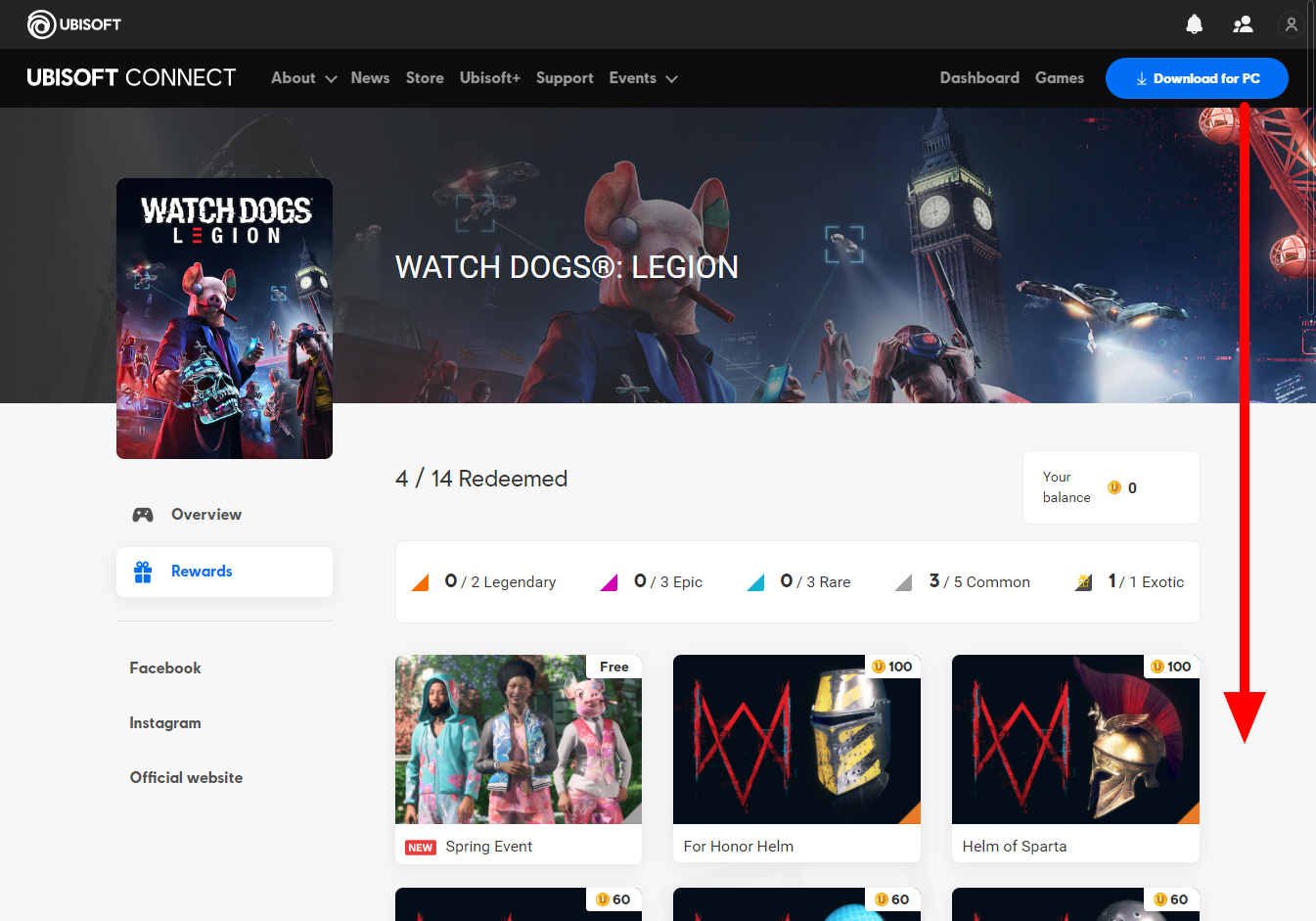The width and height of the screenshot is (1316, 921).
Task: Open the notifications bell
Action: (1194, 24)
